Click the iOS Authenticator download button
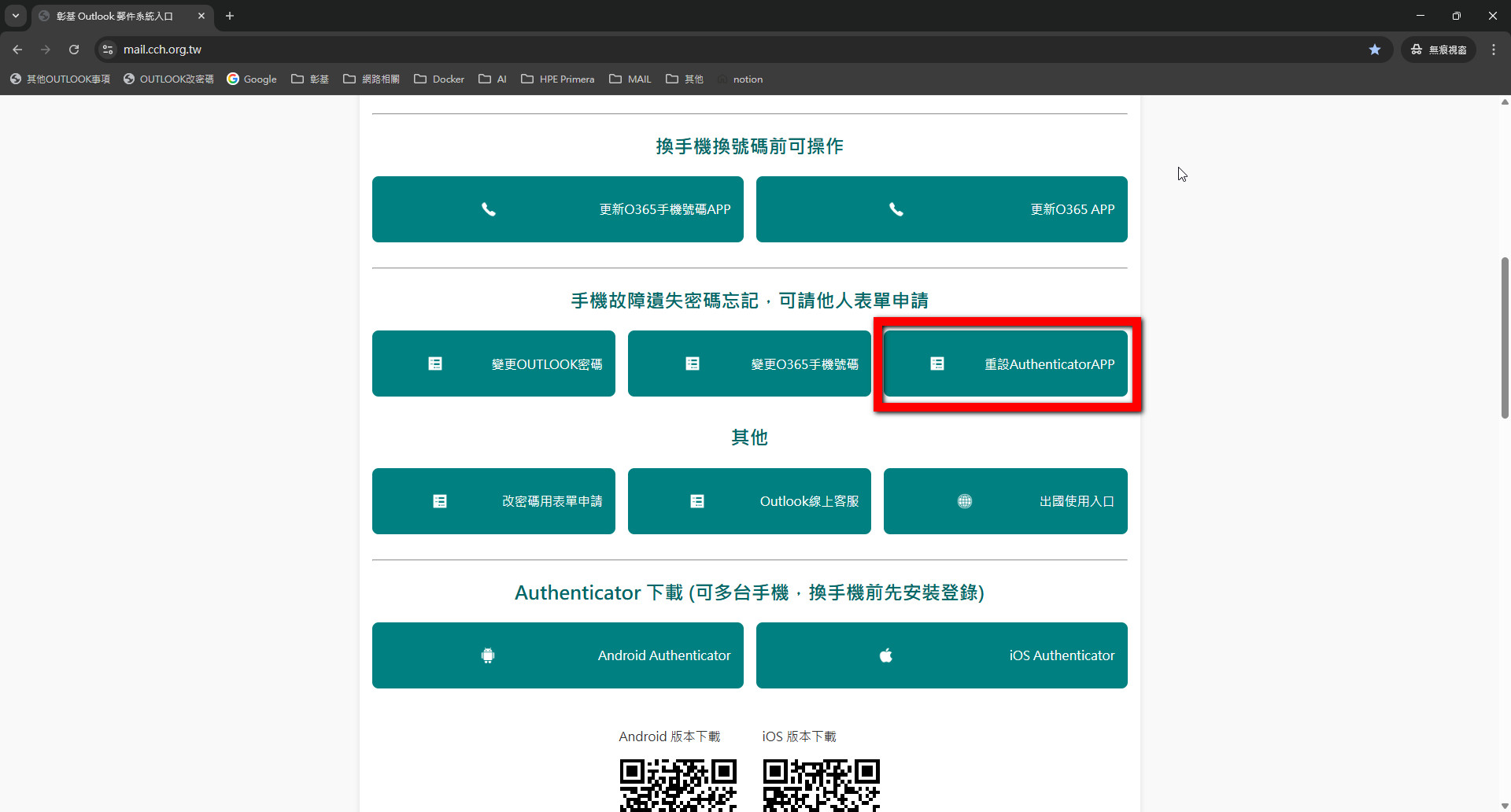Image resolution: width=1511 pixels, height=812 pixels. click(x=941, y=655)
